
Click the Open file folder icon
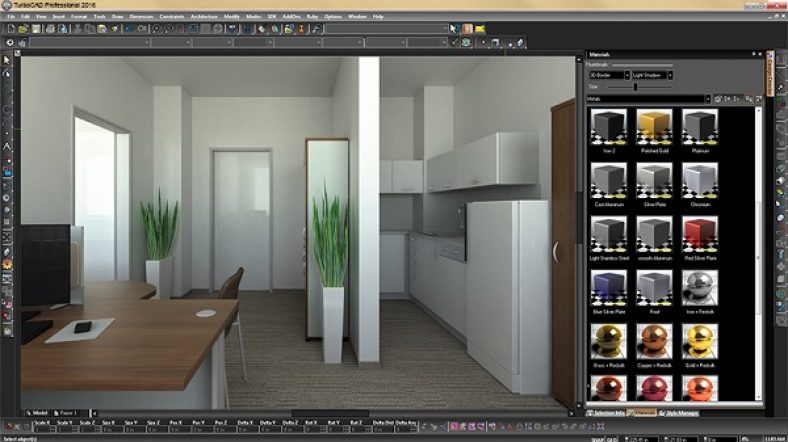pyautogui.click(x=23, y=29)
